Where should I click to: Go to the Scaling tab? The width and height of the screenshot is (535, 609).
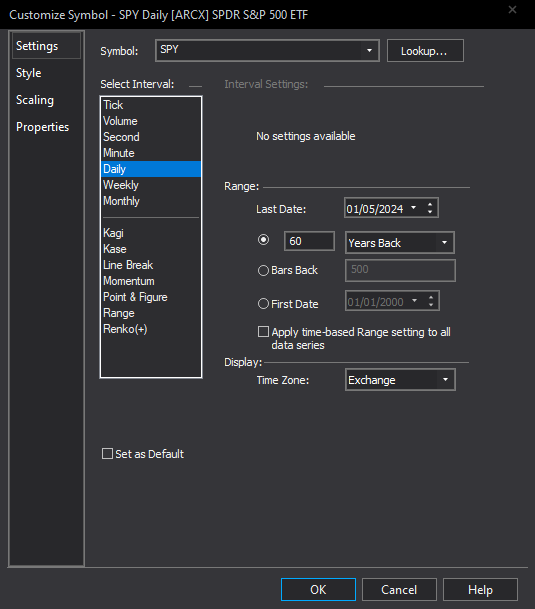pos(35,100)
